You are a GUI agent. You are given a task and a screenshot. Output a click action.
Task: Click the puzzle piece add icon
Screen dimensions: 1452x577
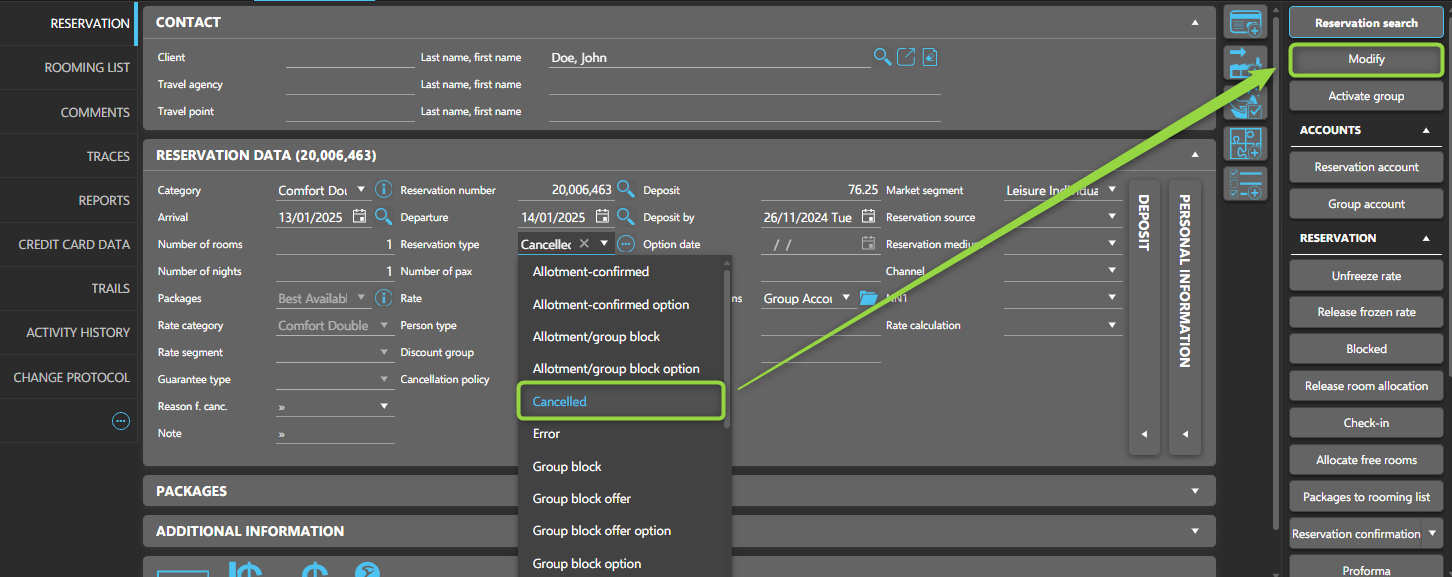click(1245, 143)
